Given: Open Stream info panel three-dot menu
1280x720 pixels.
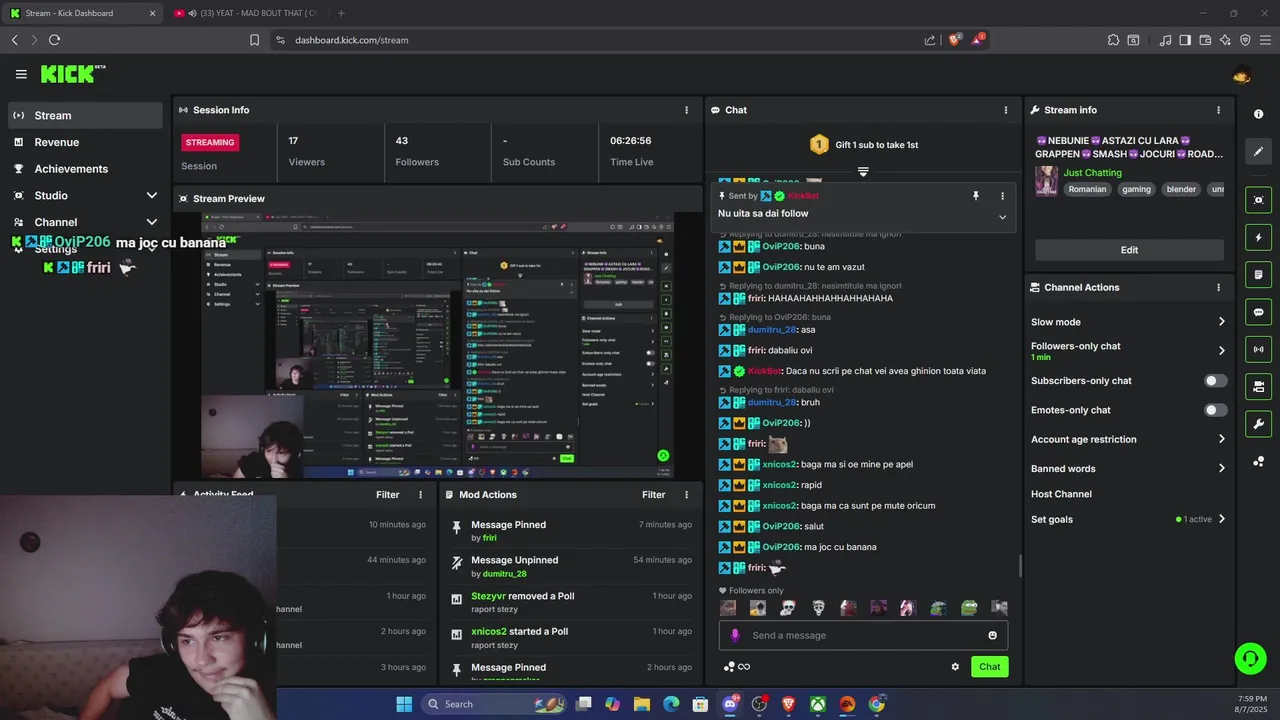Looking at the screenshot, I should coord(1218,110).
